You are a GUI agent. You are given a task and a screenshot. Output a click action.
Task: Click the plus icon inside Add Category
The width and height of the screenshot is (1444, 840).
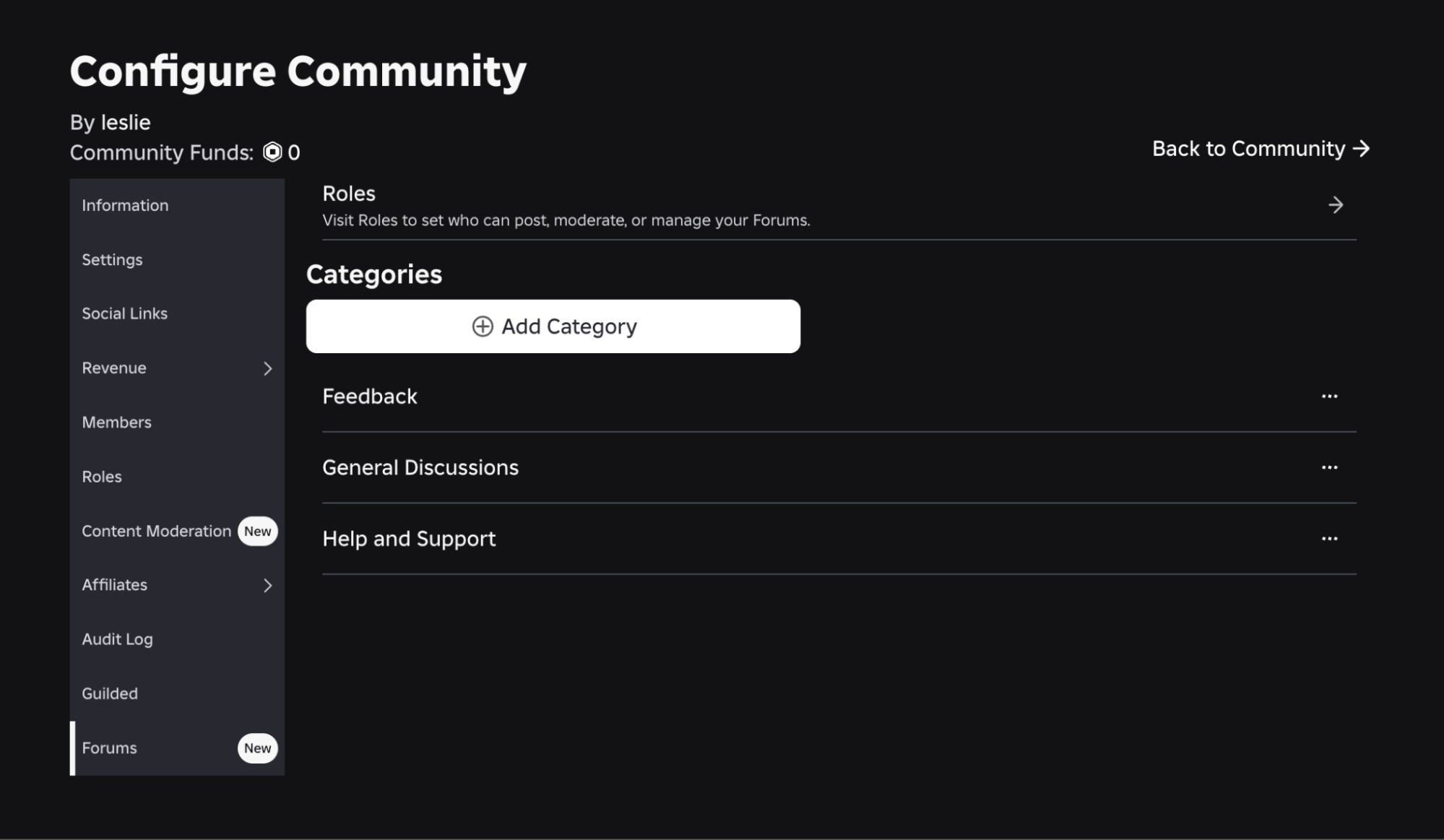483,326
